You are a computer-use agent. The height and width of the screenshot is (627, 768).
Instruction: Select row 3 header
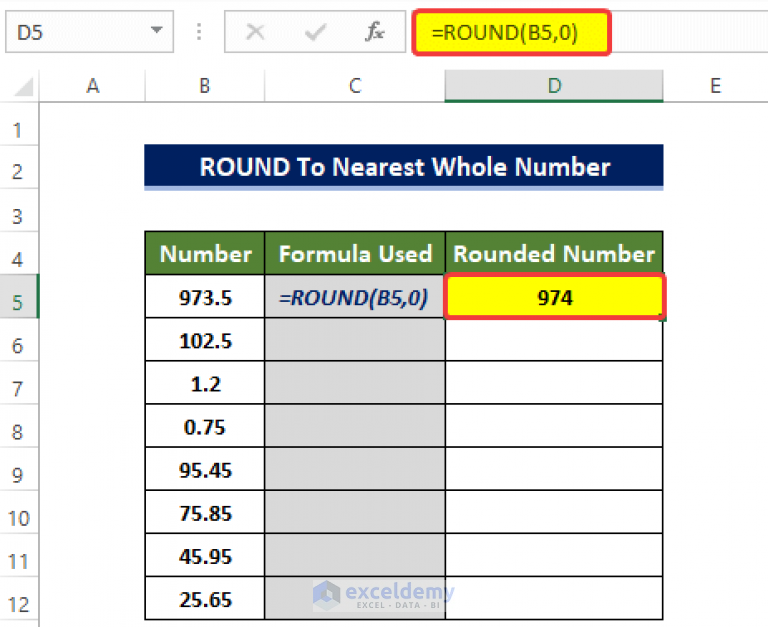point(19,211)
